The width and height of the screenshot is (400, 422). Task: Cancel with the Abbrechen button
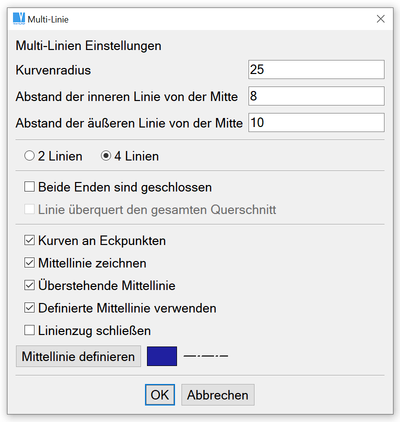click(218, 395)
